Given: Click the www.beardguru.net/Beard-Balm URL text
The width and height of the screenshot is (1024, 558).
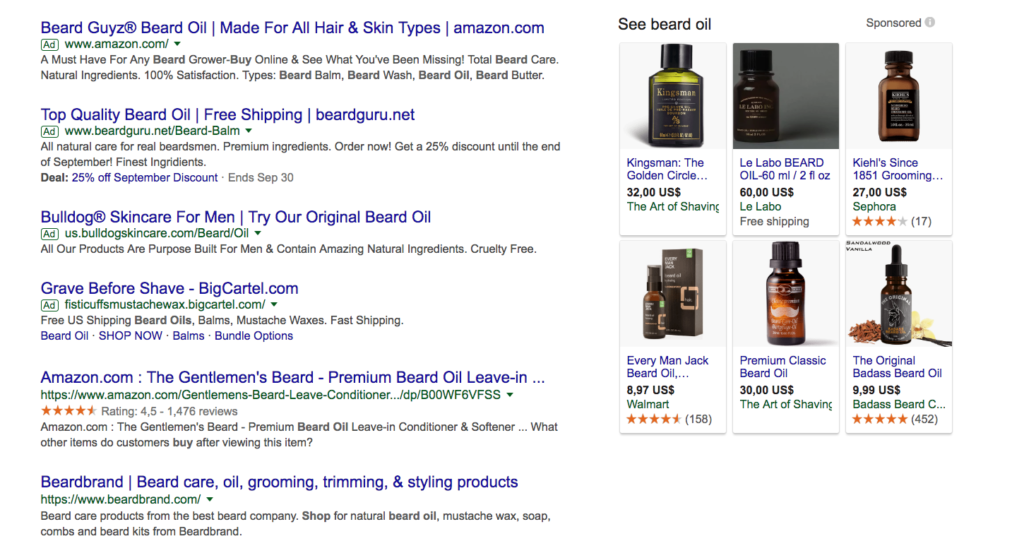Looking at the screenshot, I should click(x=152, y=131).
